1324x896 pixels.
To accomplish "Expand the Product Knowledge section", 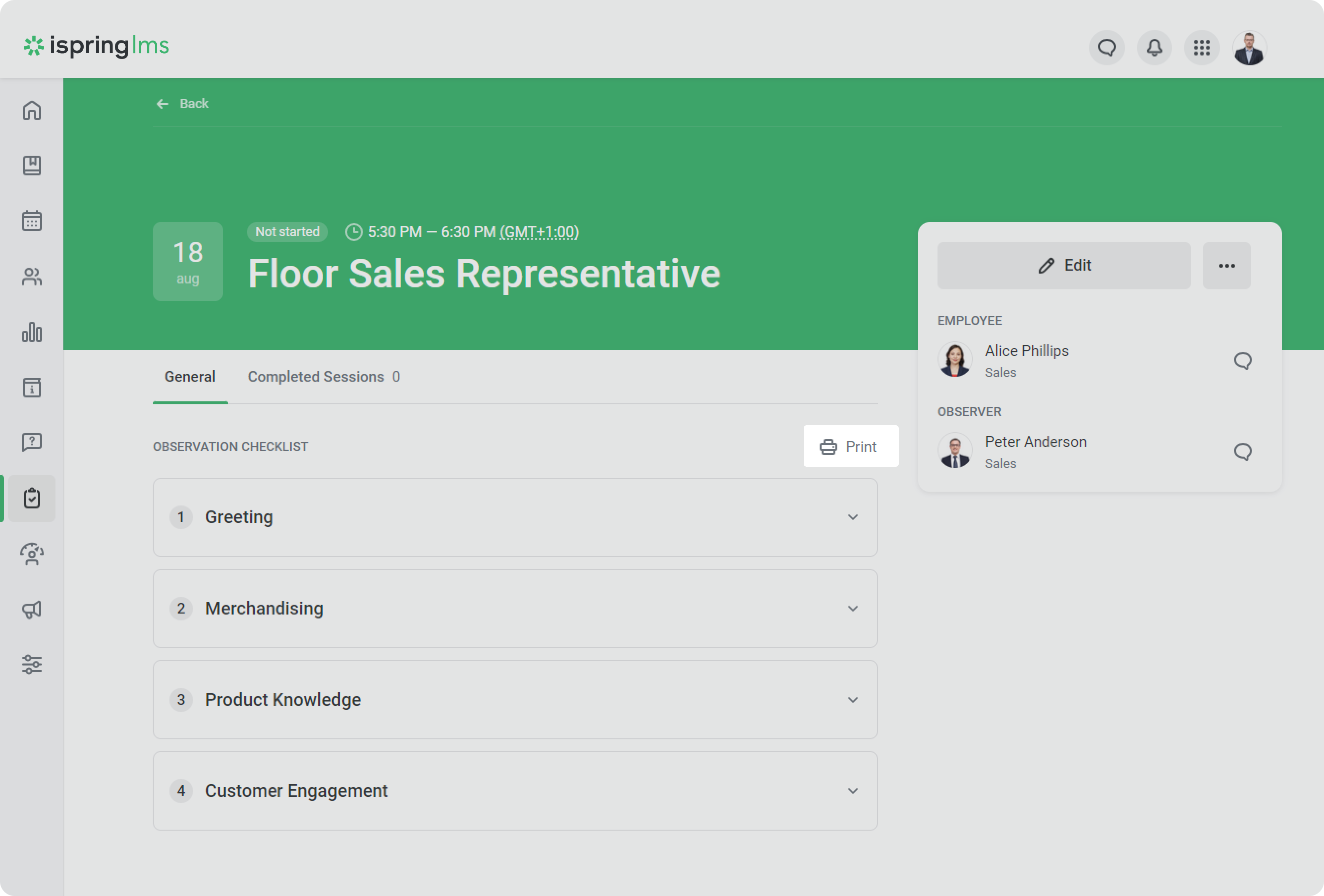I will tap(852, 700).
